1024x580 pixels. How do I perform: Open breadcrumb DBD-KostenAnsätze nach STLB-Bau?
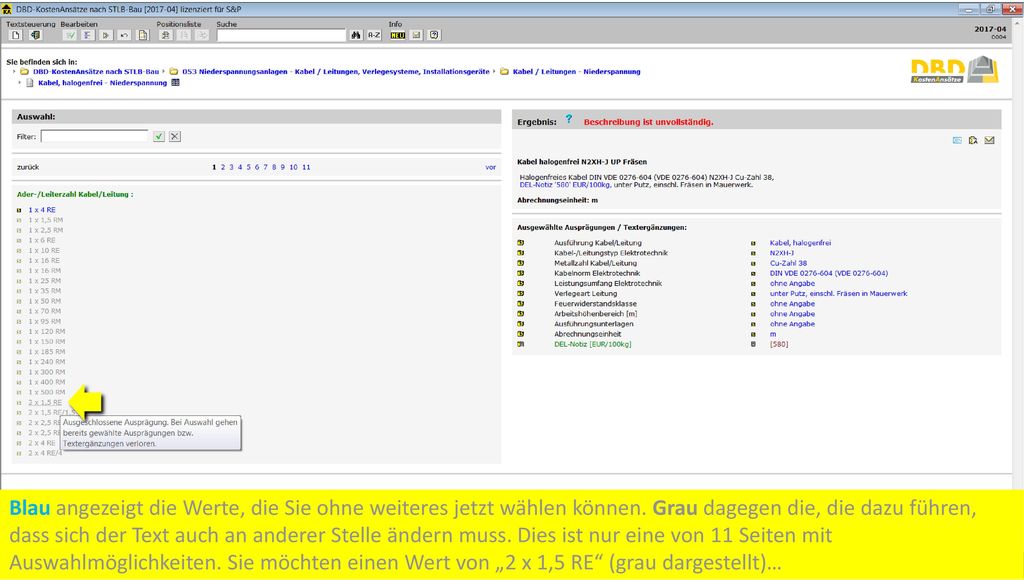pyautogui.click(x=96, y=72)
